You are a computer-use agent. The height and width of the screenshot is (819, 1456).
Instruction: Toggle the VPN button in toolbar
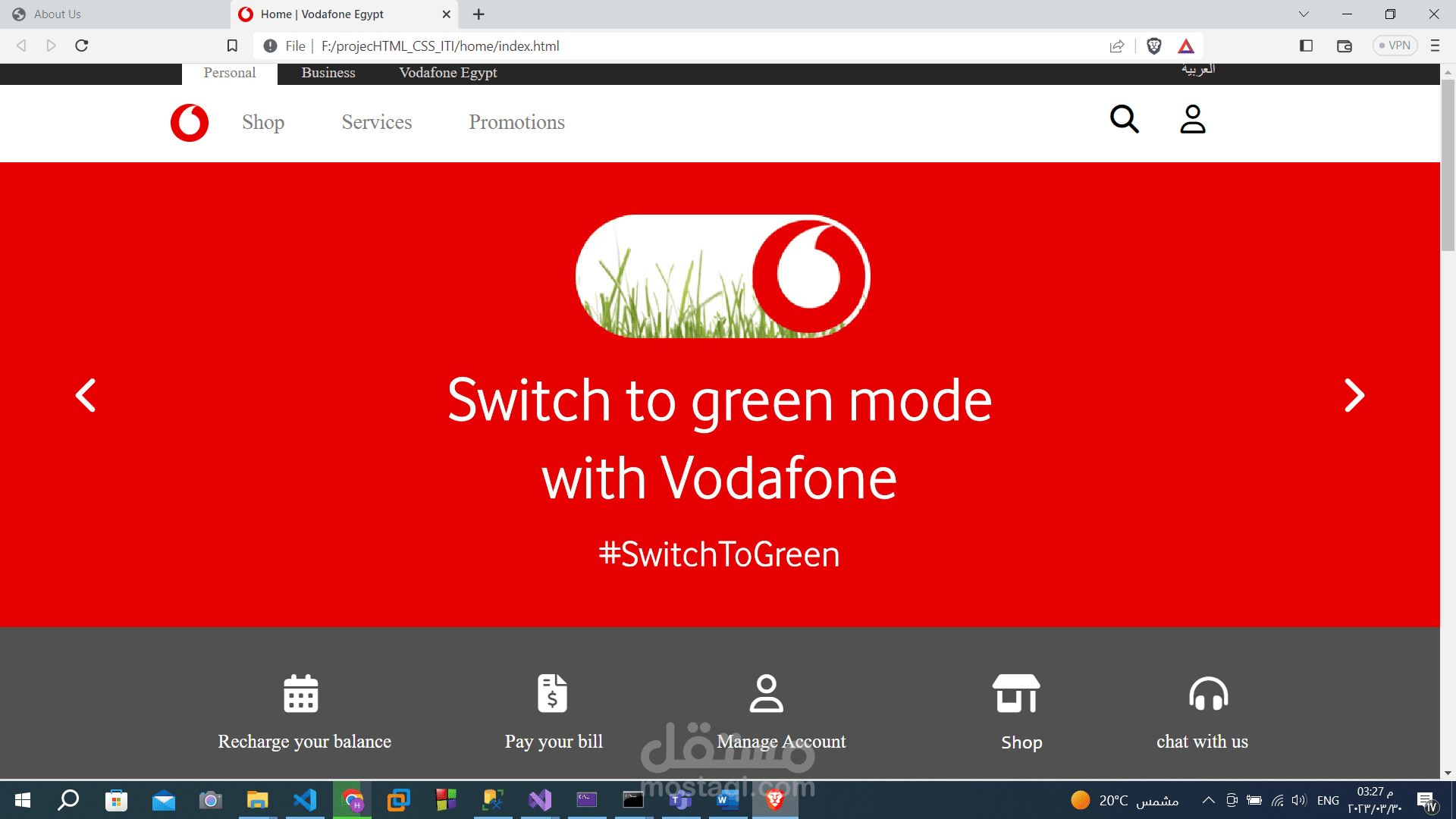point(1395,45)
